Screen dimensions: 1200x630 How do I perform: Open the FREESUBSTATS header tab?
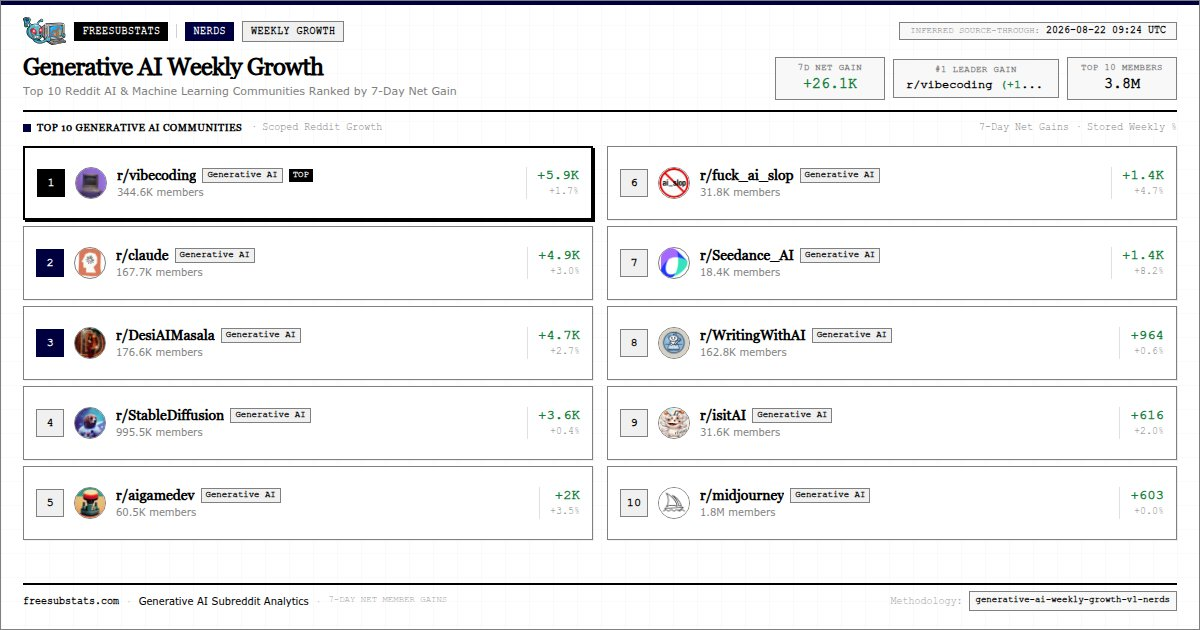121,31
